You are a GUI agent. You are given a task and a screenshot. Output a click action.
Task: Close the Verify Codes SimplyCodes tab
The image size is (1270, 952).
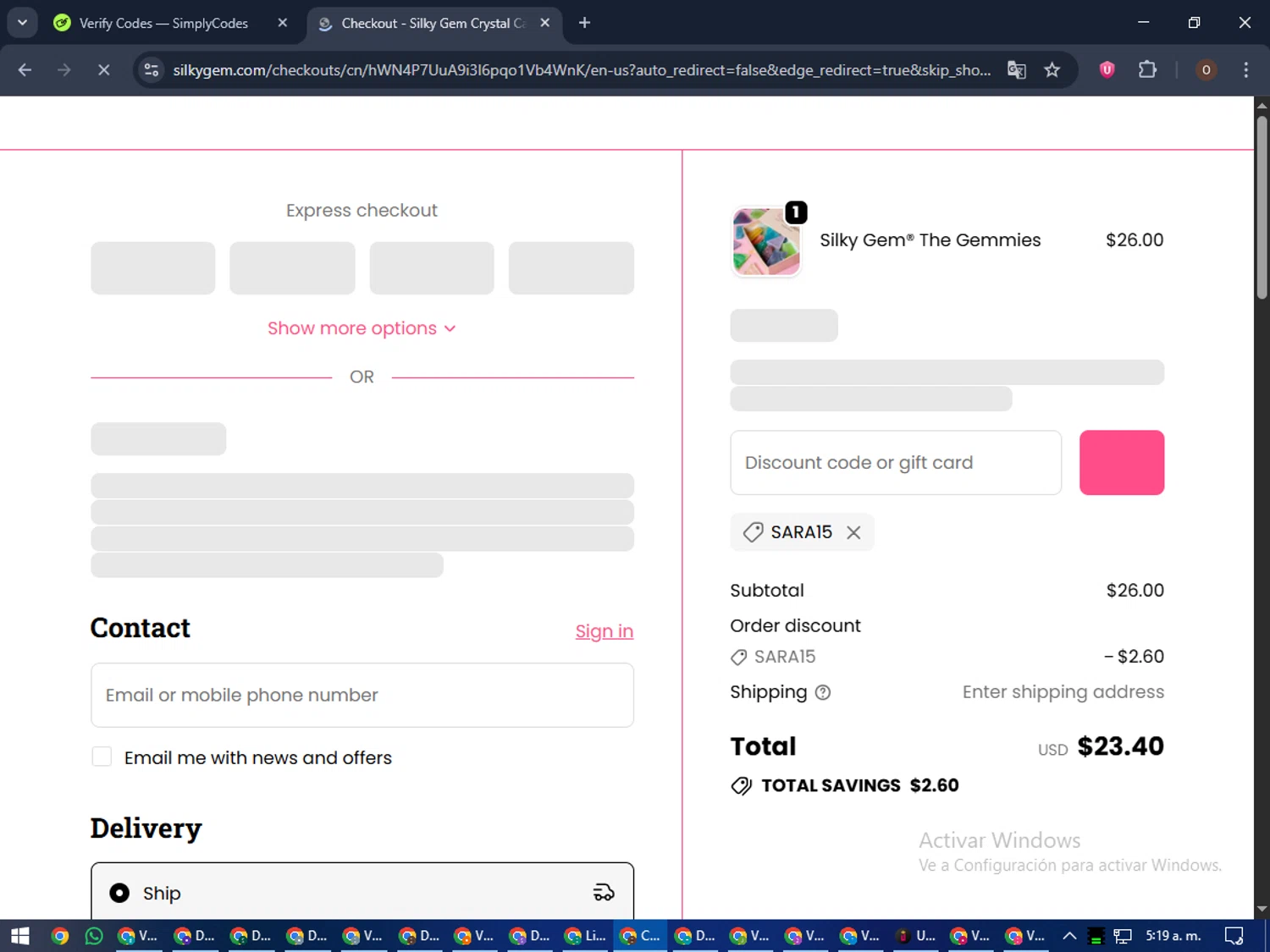click(283, 23)
